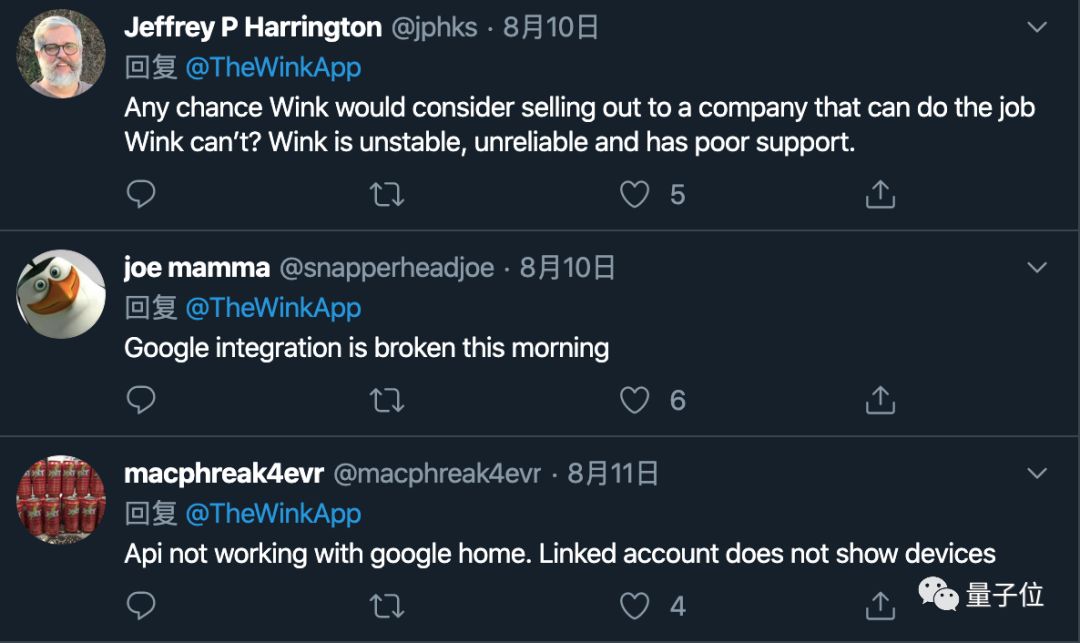Expand joe mamma tweet options chevron
1080x643 pixels.
[1037, 267]
